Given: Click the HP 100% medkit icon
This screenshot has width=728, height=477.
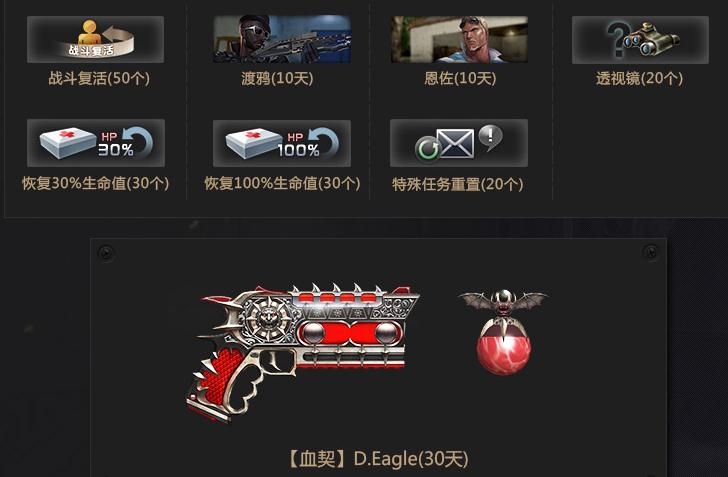Looking at the screenshot, I should [282, 143].
